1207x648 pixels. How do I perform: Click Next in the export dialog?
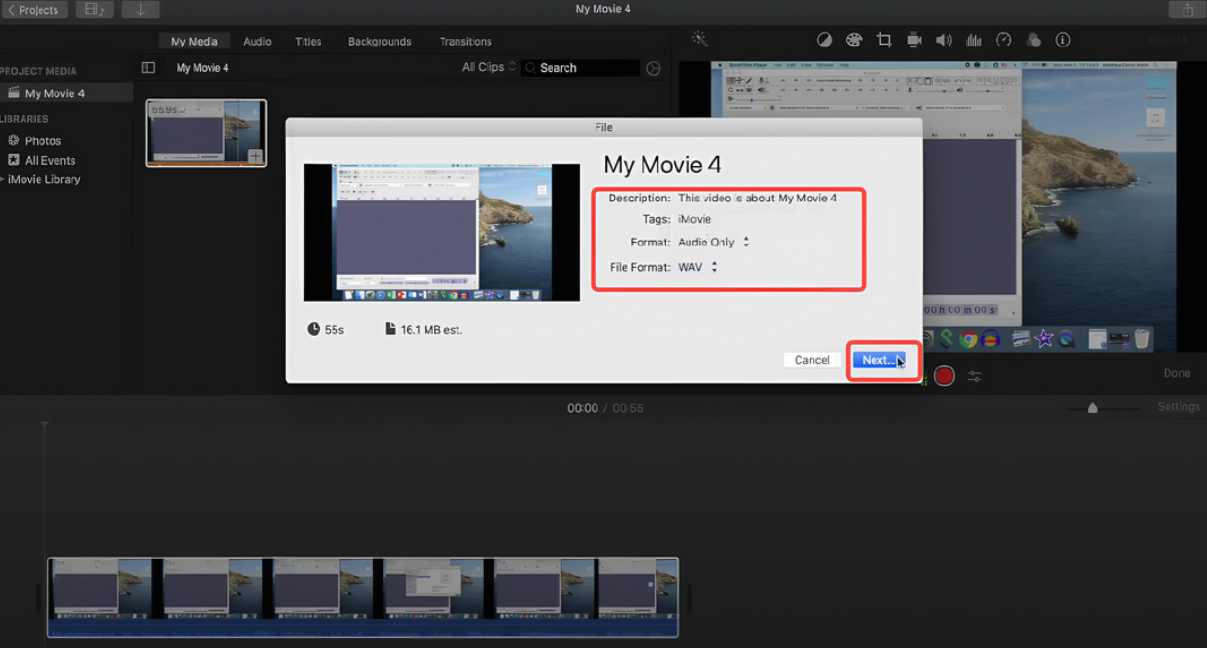click(879, 360)
